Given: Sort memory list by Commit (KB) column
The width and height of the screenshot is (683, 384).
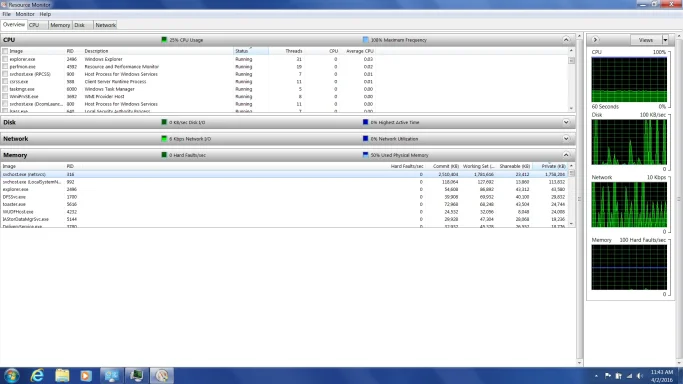Looking at the screenshot, I should tap(443, 166).
